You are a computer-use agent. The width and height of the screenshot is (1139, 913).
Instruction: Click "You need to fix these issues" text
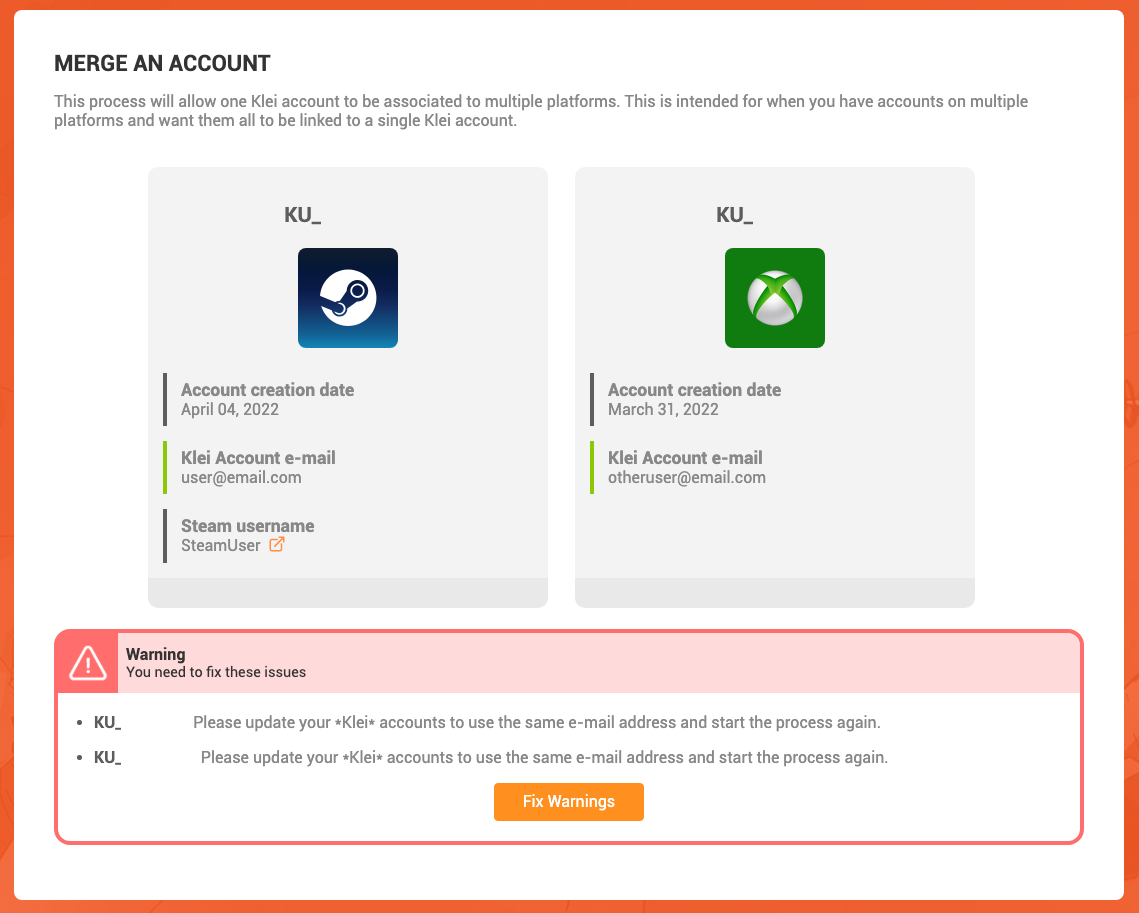click(216, 673)
